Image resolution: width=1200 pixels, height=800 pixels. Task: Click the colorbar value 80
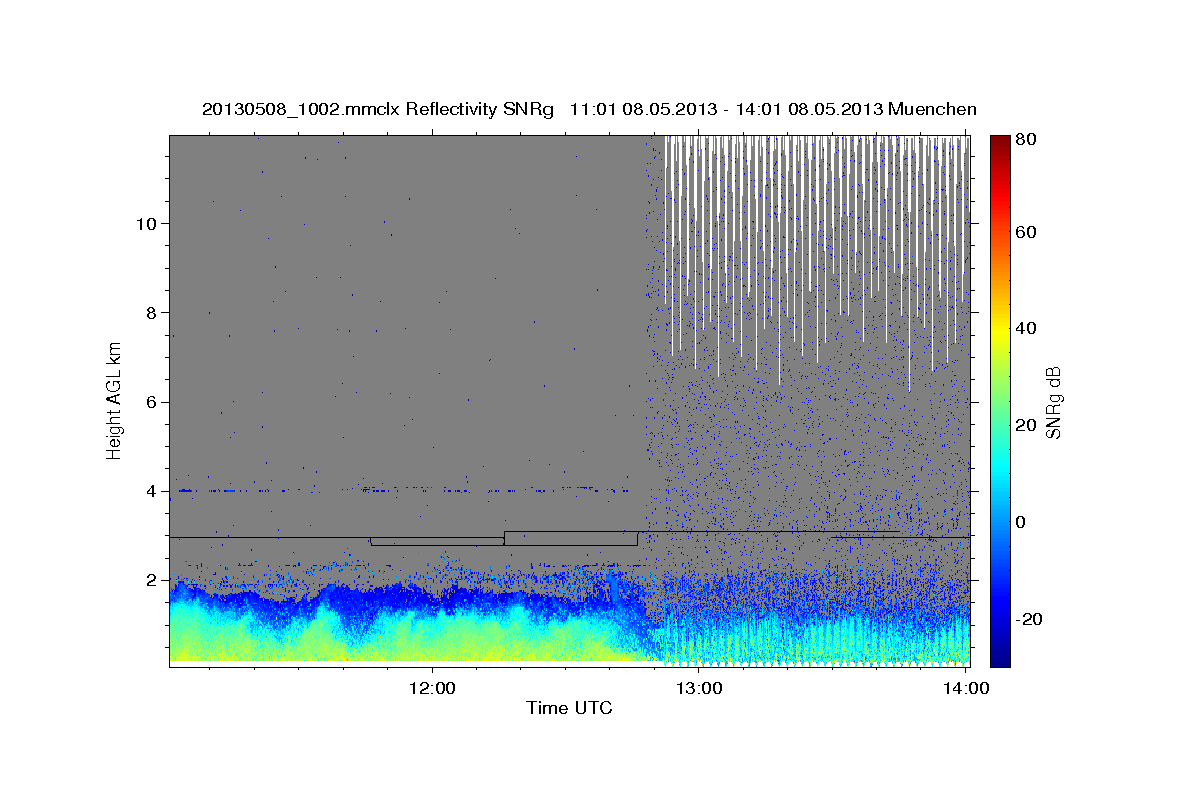[x=1025, y=140]
